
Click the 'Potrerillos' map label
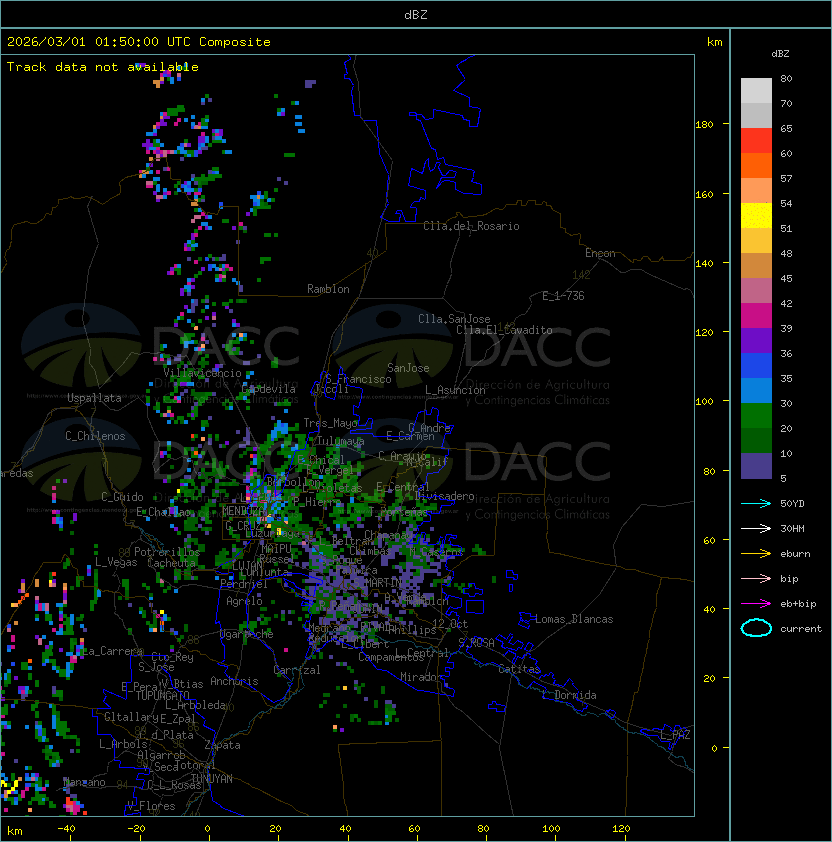pos(167,552)
